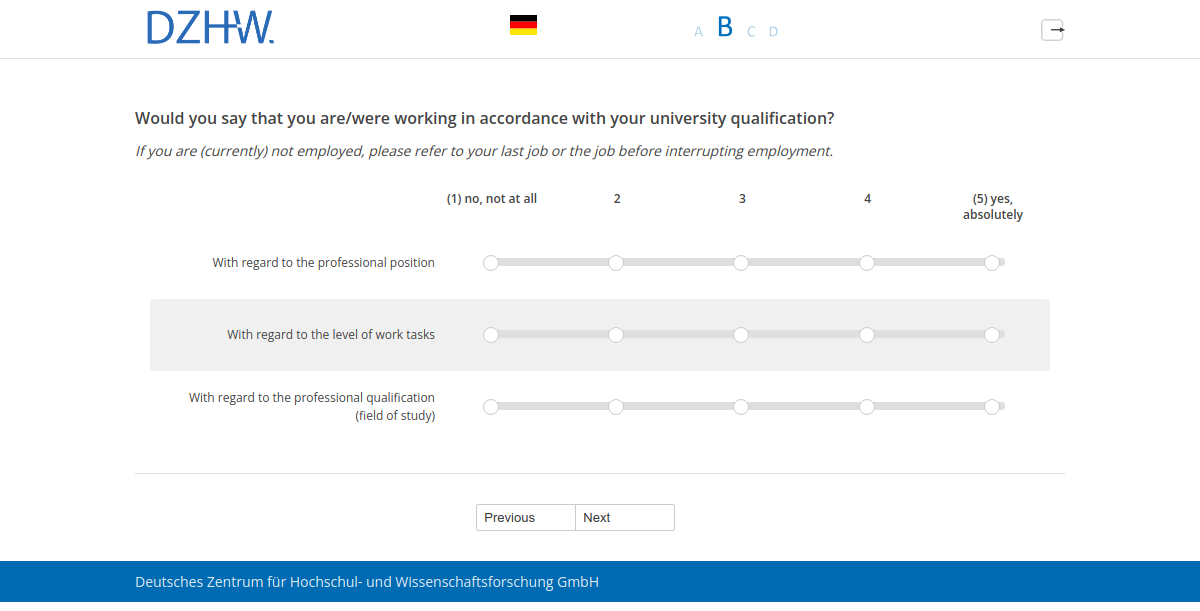Select rating 2 for professional position
Image resolution: width=1200 pixels, height=611 pixels.
[x=616, y=262]
